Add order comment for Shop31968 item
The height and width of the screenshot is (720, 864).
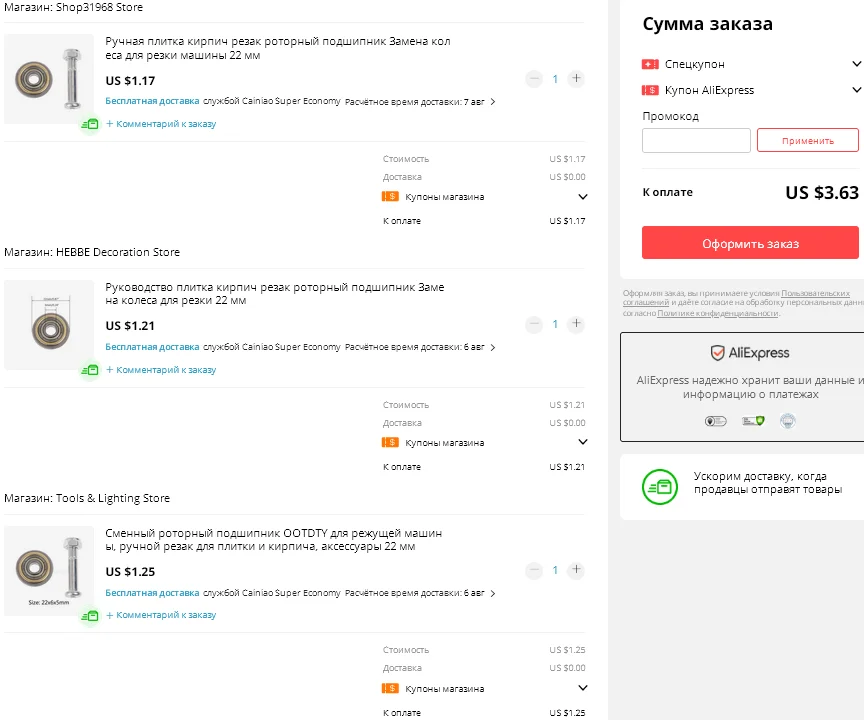point(161,124)
